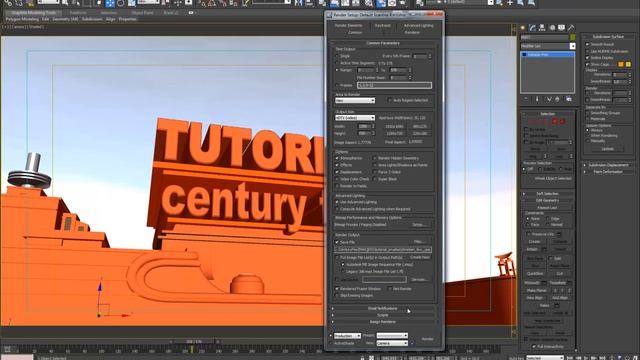Click Make Unique icon below modifier stack

coord(549,99)
